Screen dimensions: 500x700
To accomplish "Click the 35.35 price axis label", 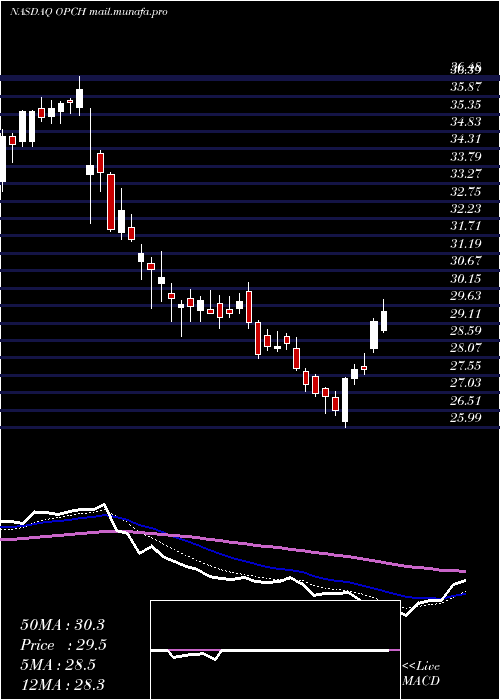I will click(x=465, y=104).
